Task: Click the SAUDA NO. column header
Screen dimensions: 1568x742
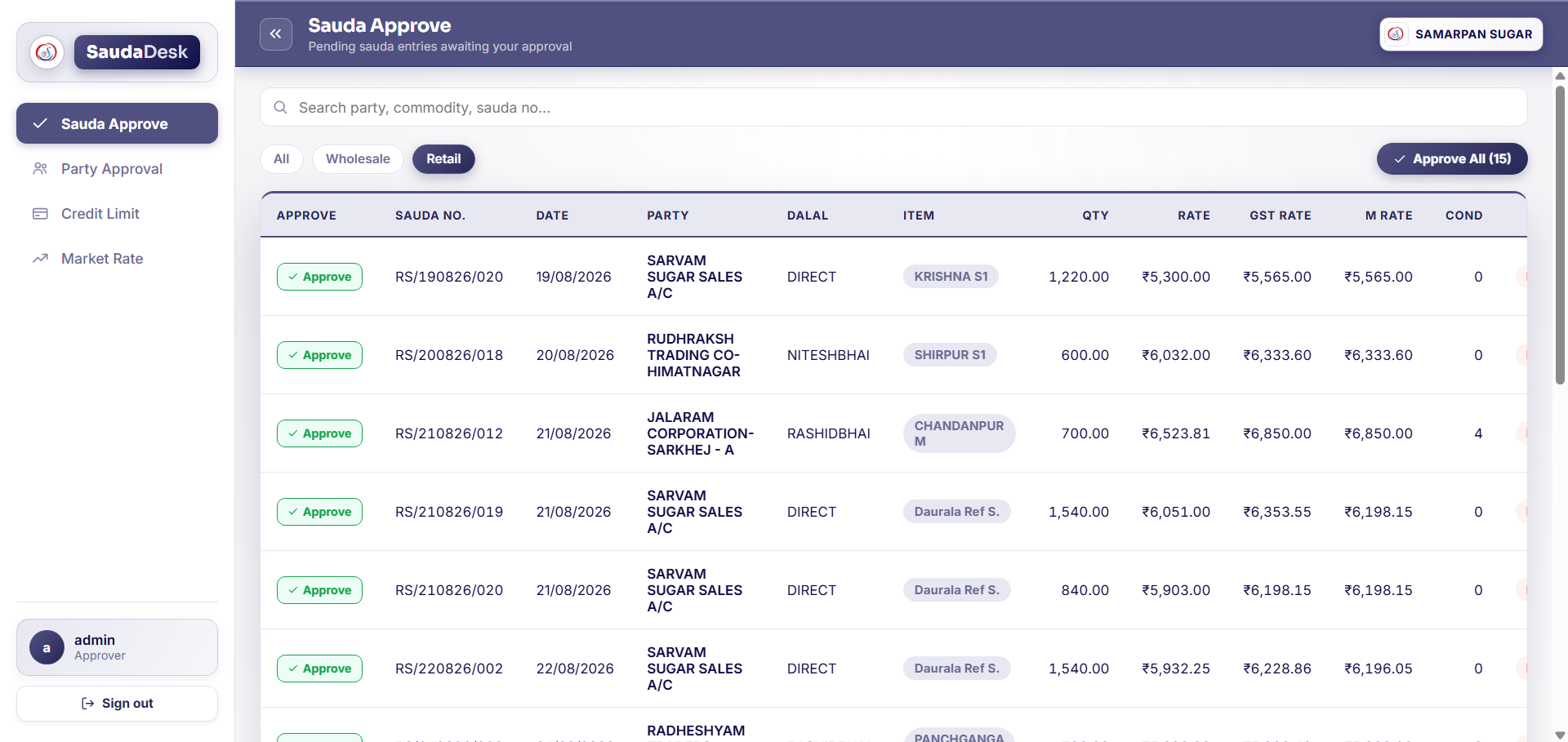Action: click(430, 215)
